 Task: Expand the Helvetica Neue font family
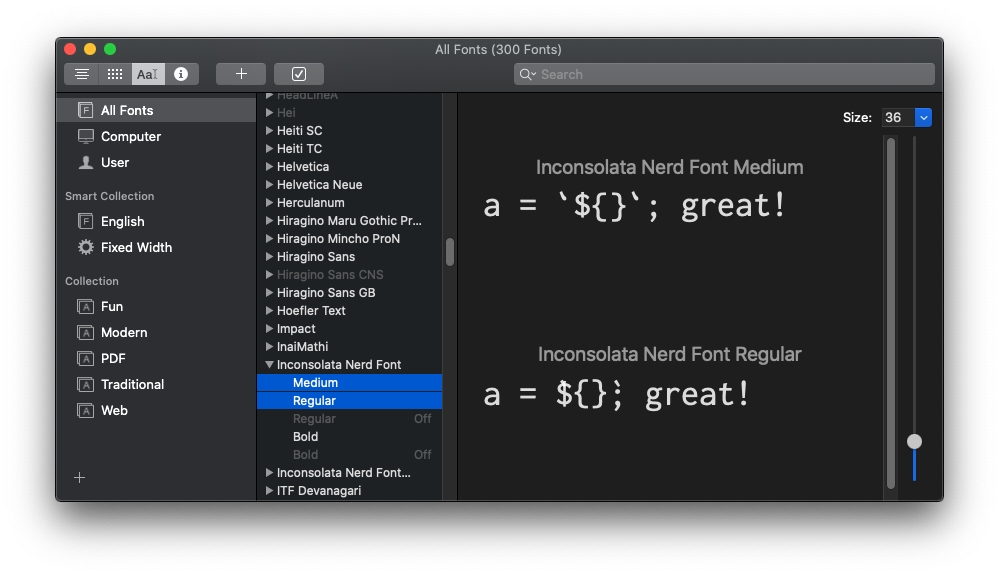pos(270,184)
